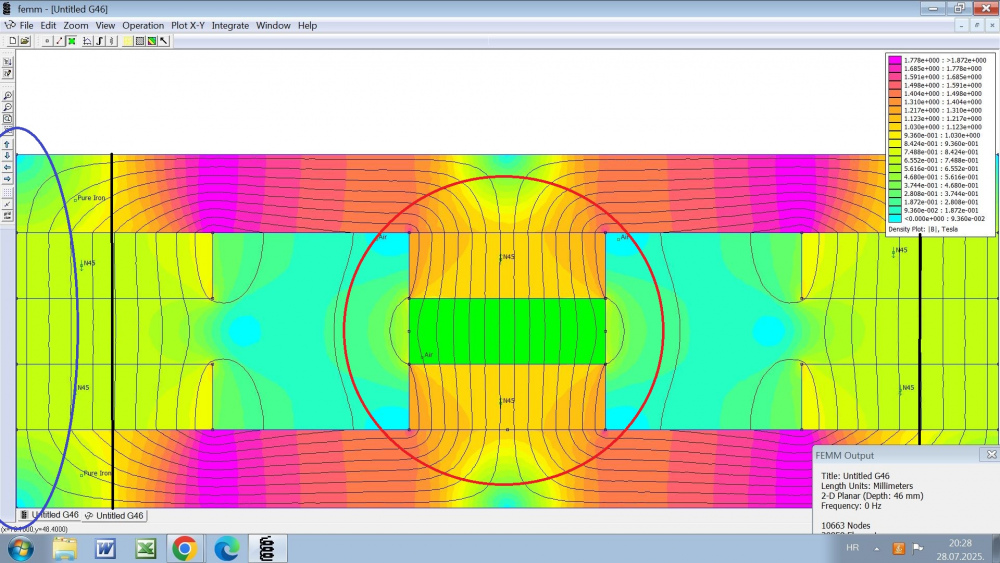Close the FEMM Output panel

tap(991, 455)
